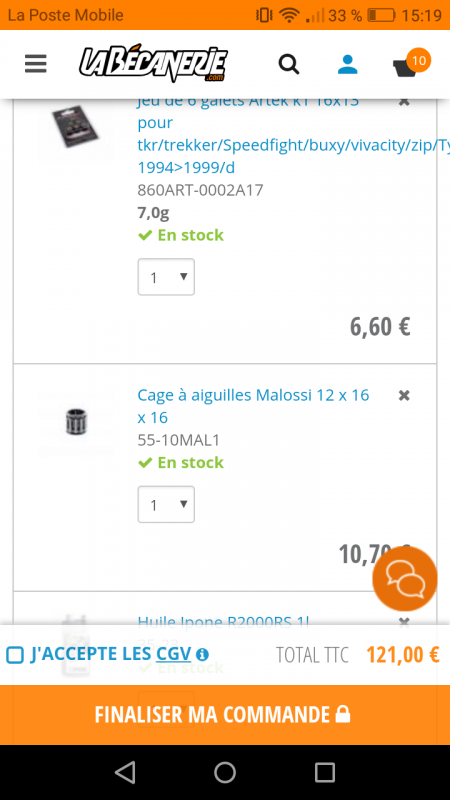Click the CGV info icon
The width and height of the screenshot is (450, 800).
[x=203, y=654]
